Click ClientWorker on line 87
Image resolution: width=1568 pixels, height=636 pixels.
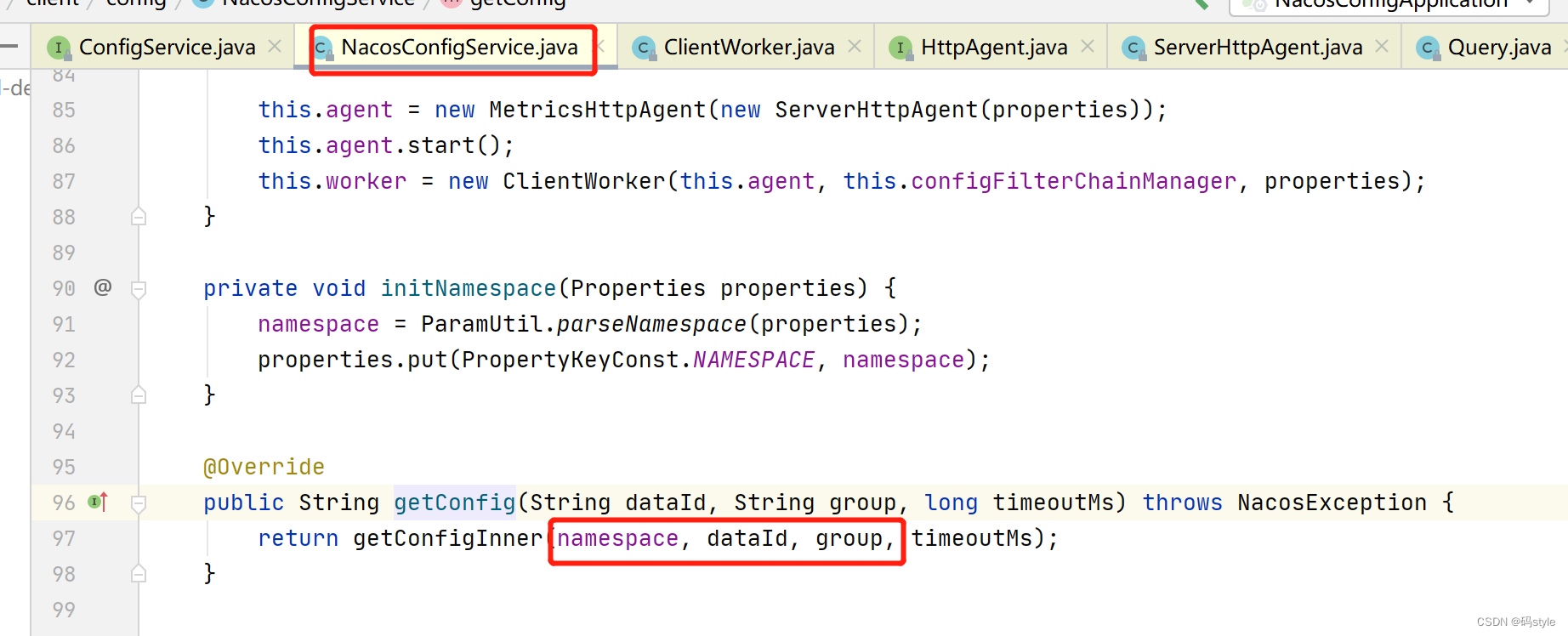[583, 181]
